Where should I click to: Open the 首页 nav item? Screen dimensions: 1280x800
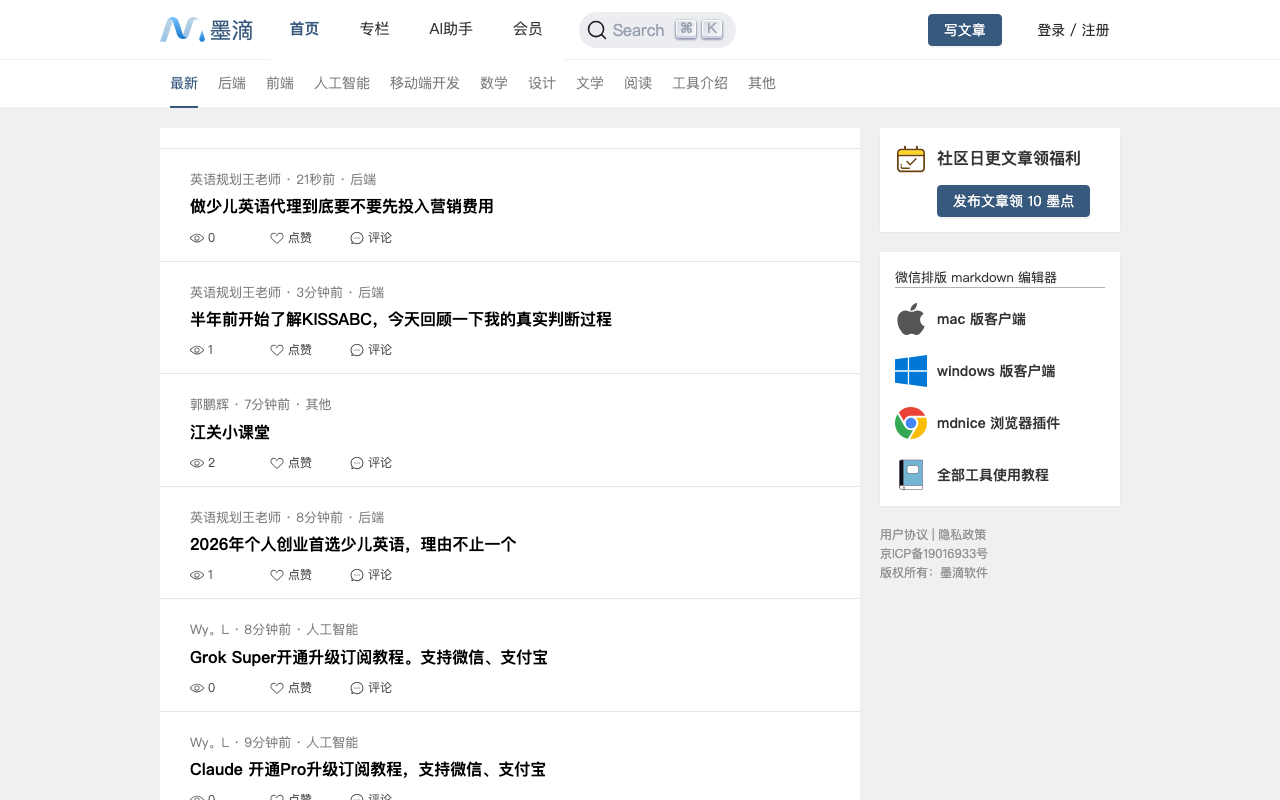pyautogui.click(x=304, y=29)
